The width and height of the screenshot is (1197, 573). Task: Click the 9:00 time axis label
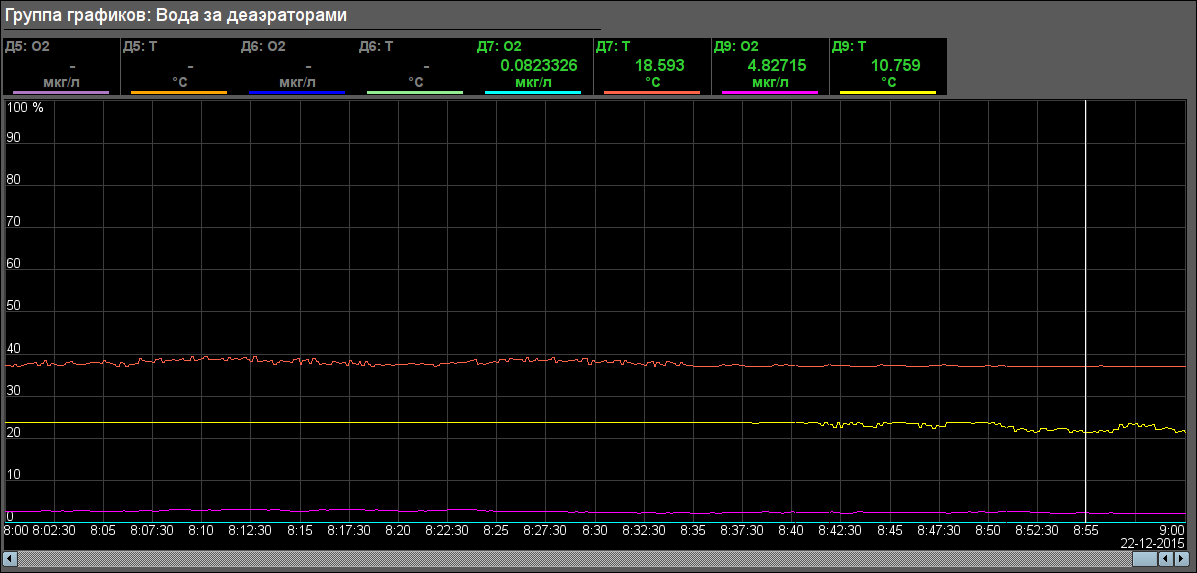[x=1173, y=530]
